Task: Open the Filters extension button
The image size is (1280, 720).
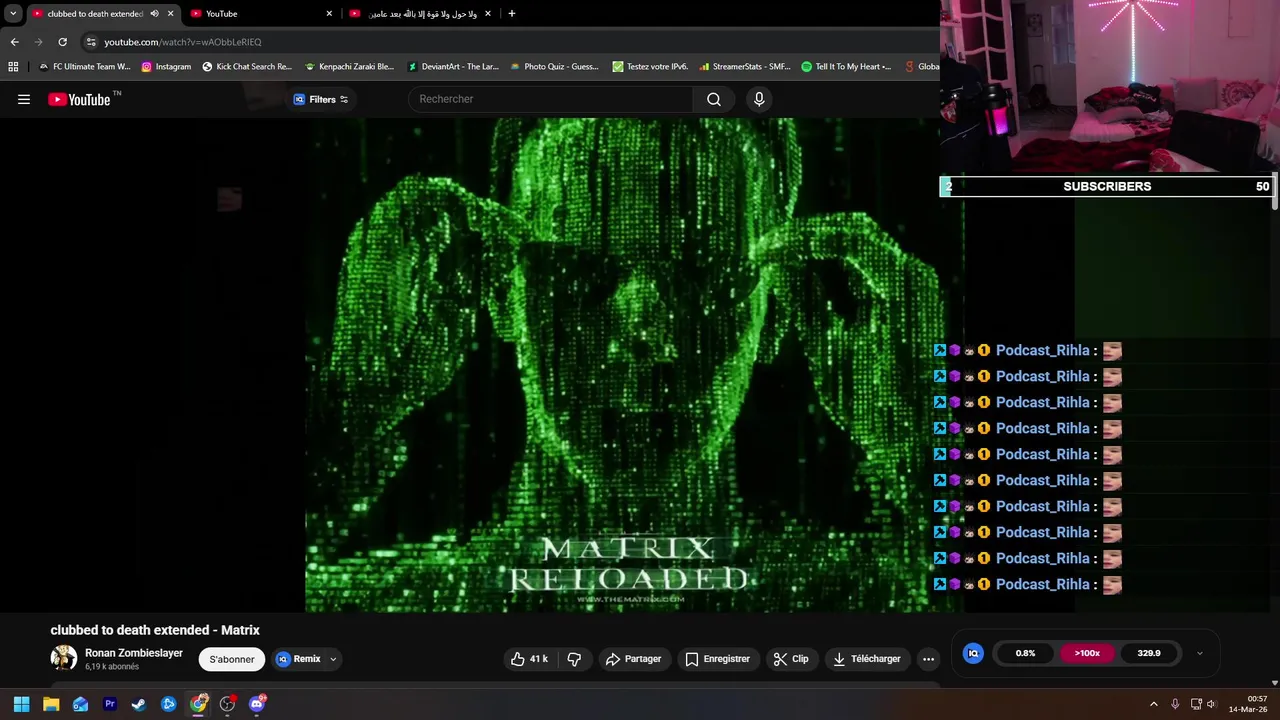Action: [321, 99]
